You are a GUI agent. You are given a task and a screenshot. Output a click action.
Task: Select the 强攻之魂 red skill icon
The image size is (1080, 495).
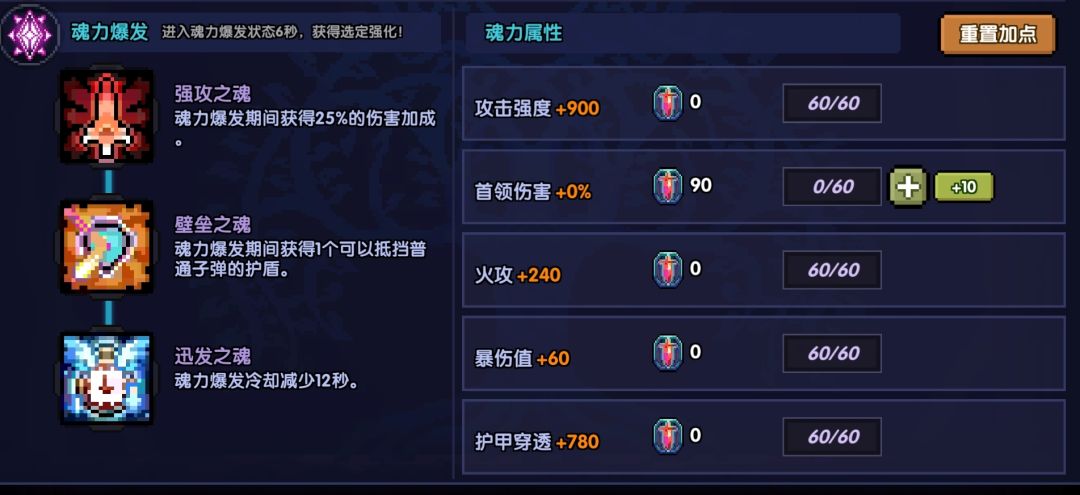(x=107, y=115)
